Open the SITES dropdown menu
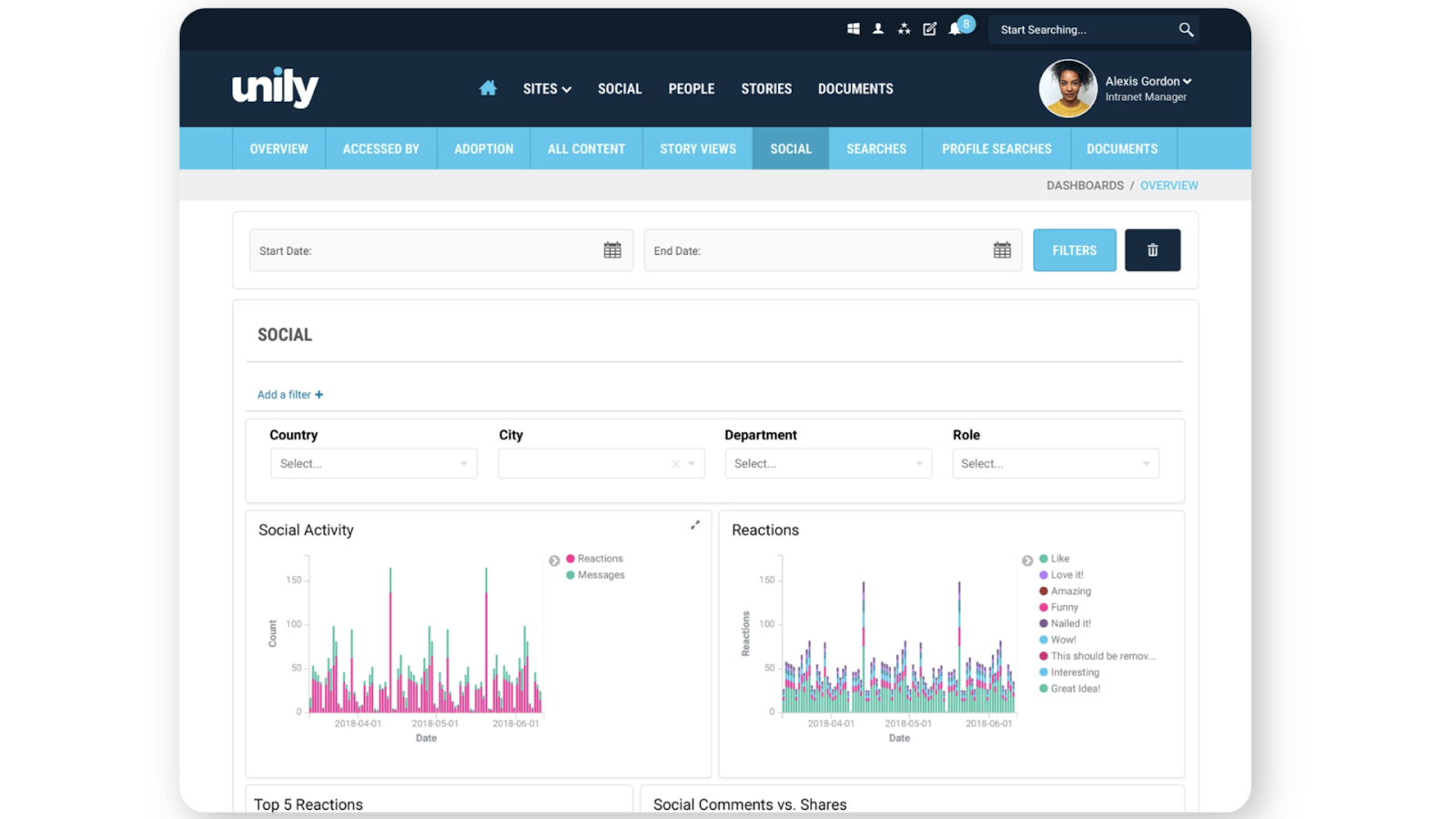The height and width of the screenshot is (819, 1456). 547,89
